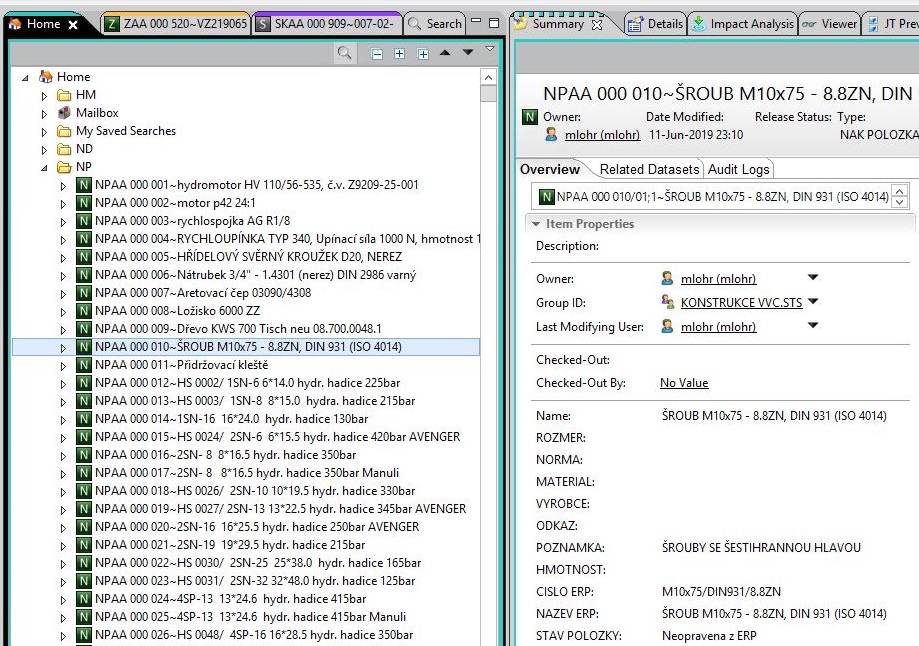Open the Owner field dropdown arrow

813,277
